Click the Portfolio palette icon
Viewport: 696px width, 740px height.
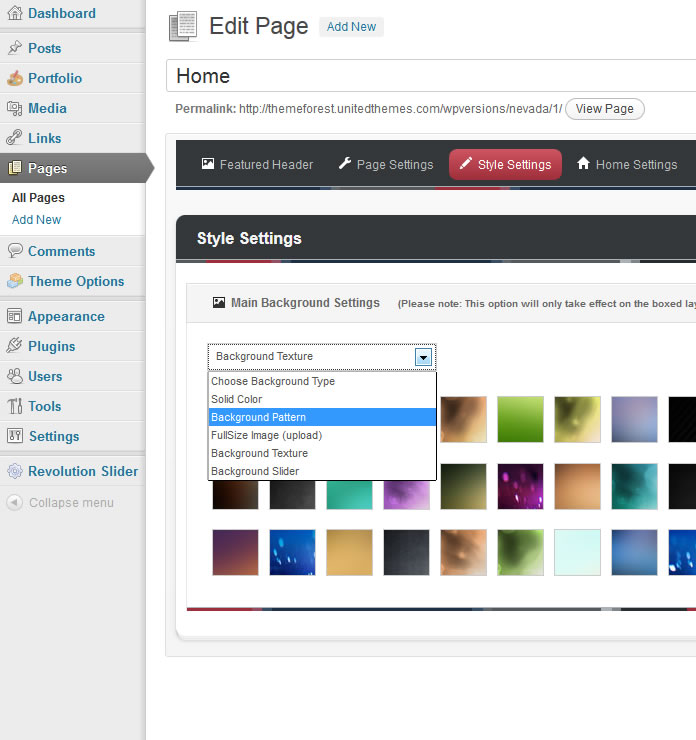(x=14, y=78)
